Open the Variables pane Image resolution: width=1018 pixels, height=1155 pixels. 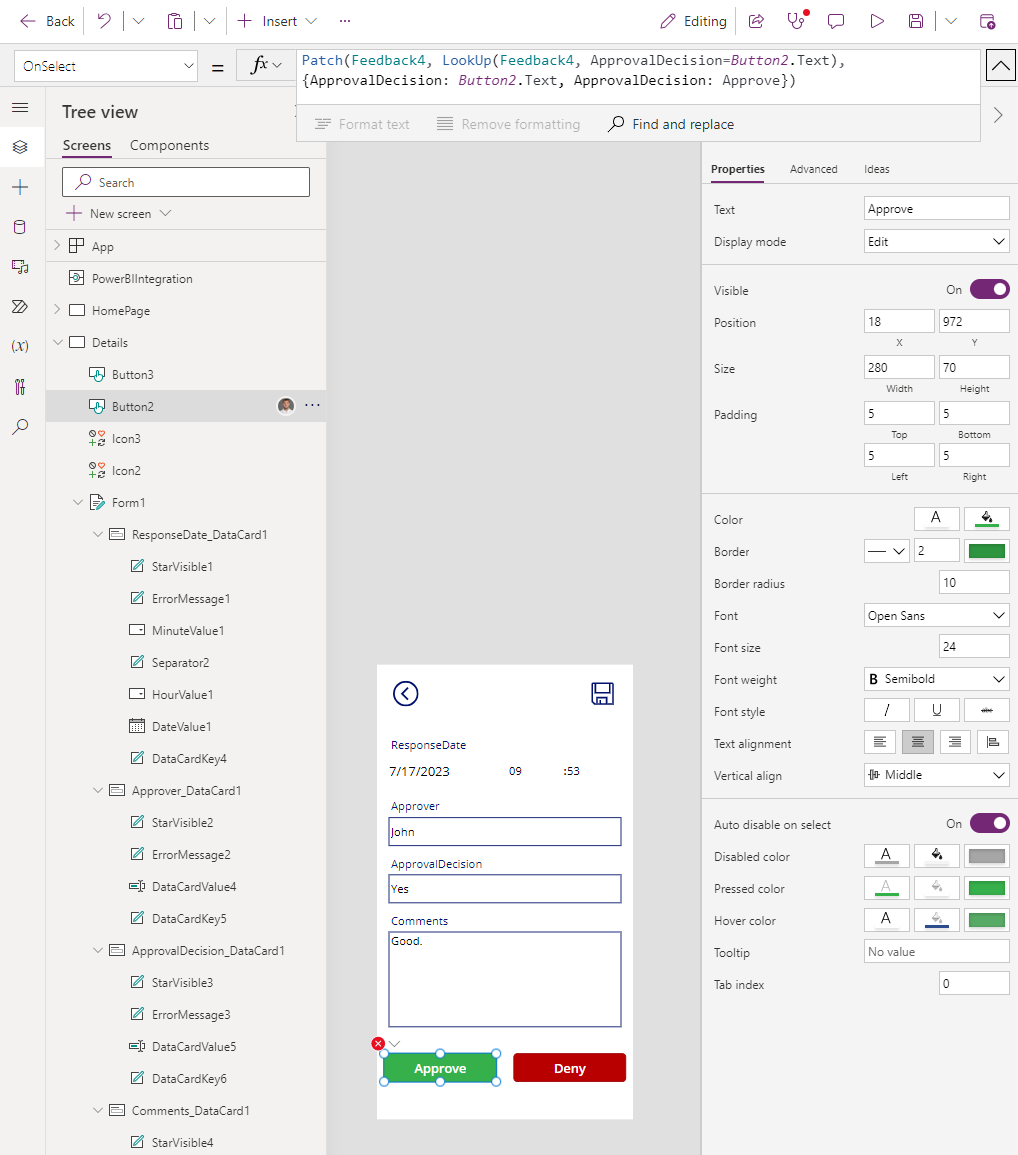coord(19,347)
